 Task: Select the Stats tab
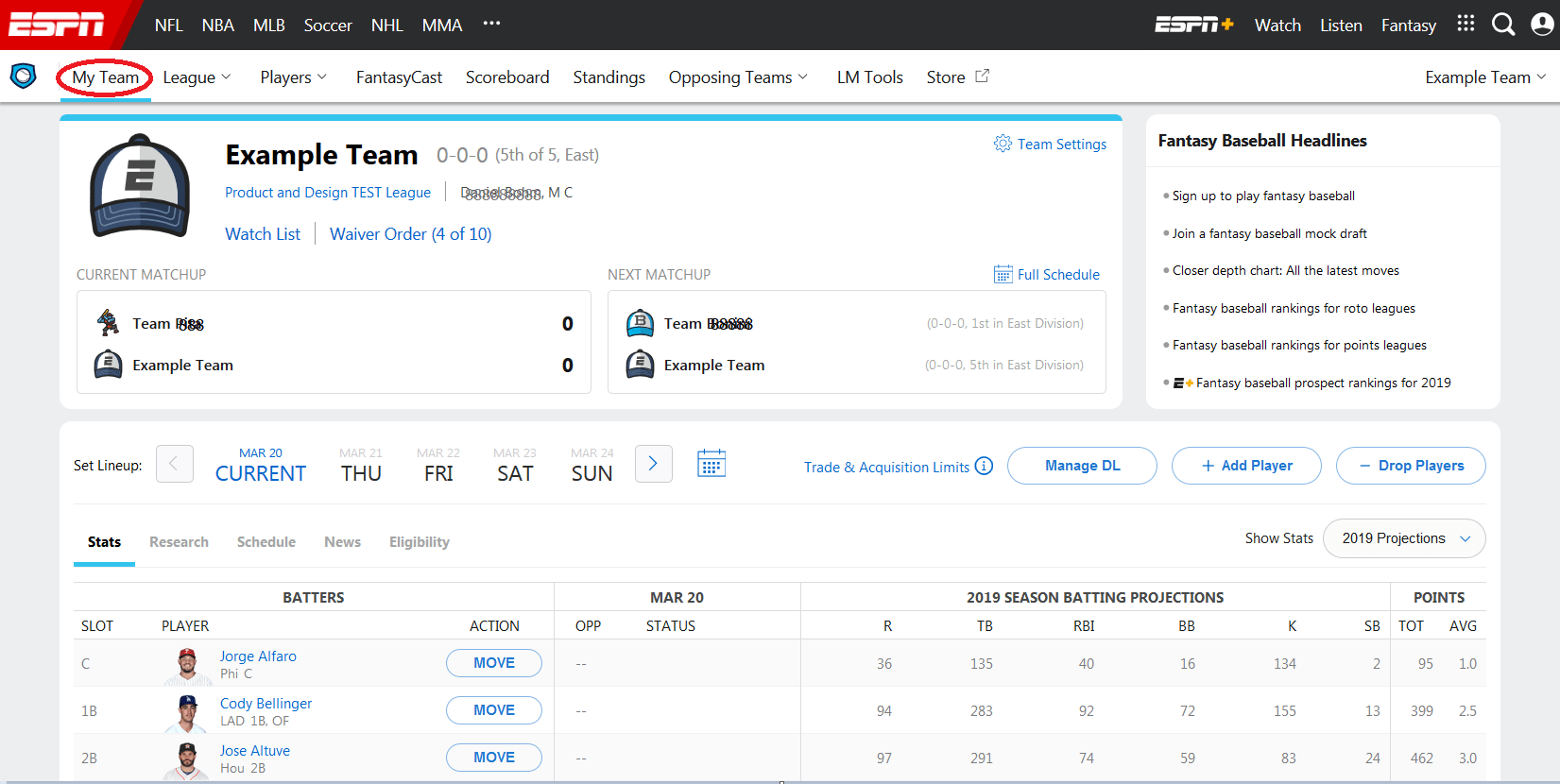[x=104, y=542]
